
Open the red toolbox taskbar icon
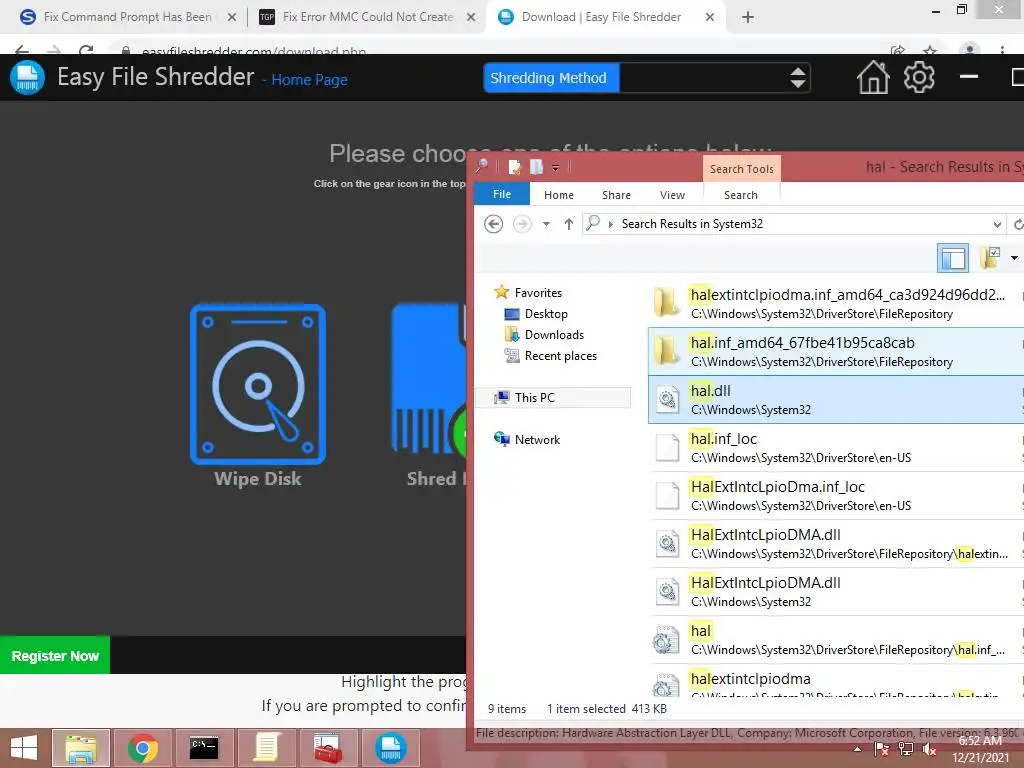coord(327,748)
